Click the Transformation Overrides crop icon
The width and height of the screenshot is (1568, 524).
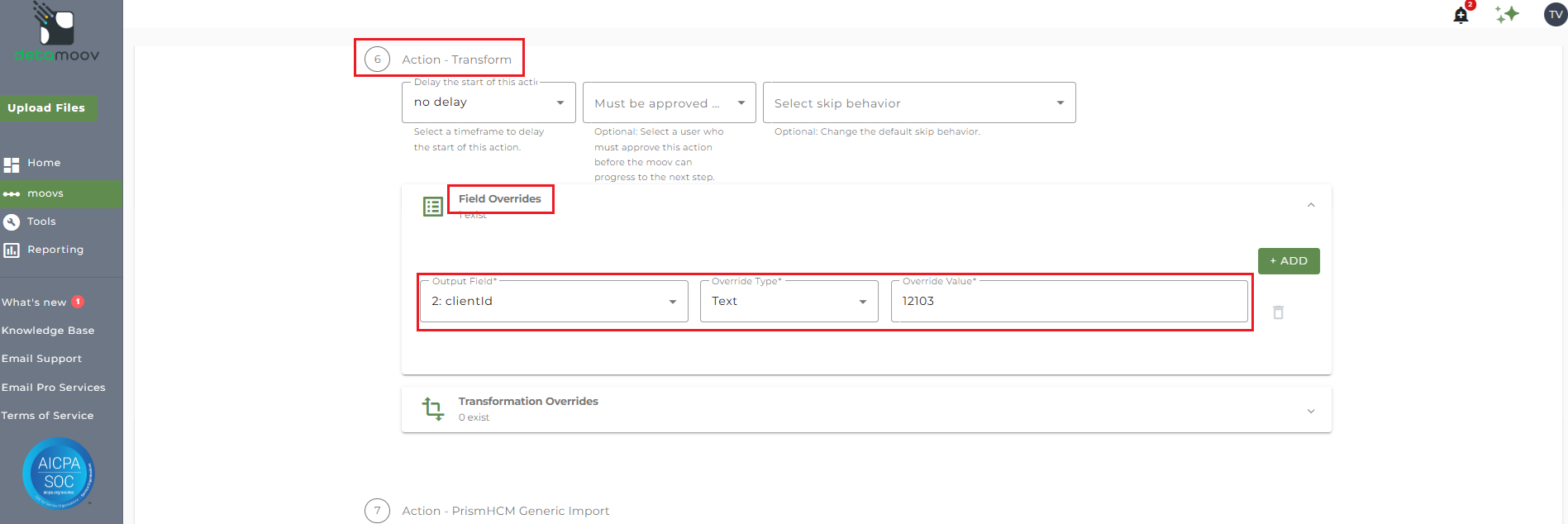(x=433, y=409)
